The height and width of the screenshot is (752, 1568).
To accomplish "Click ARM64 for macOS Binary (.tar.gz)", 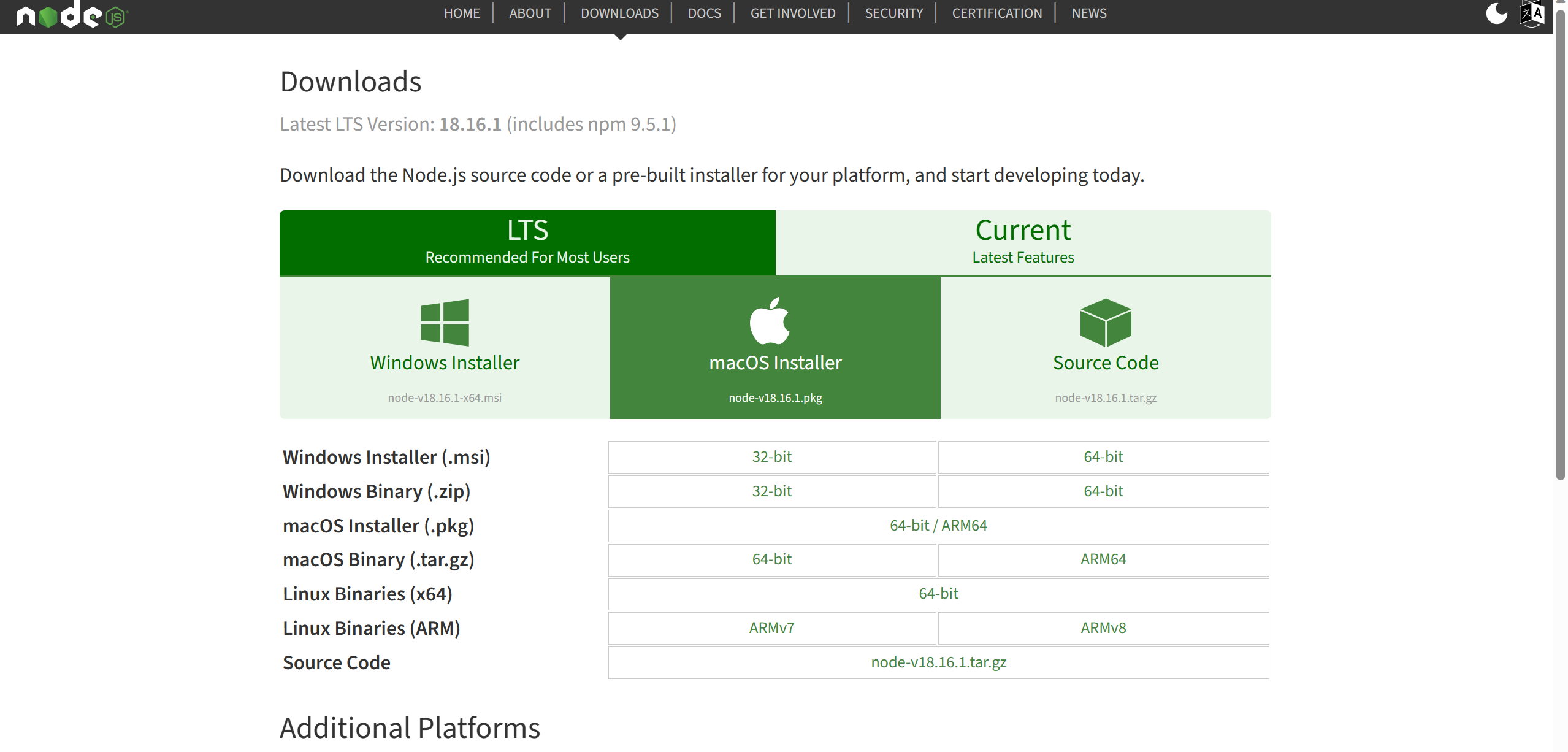I will (x=1103, y=559).
